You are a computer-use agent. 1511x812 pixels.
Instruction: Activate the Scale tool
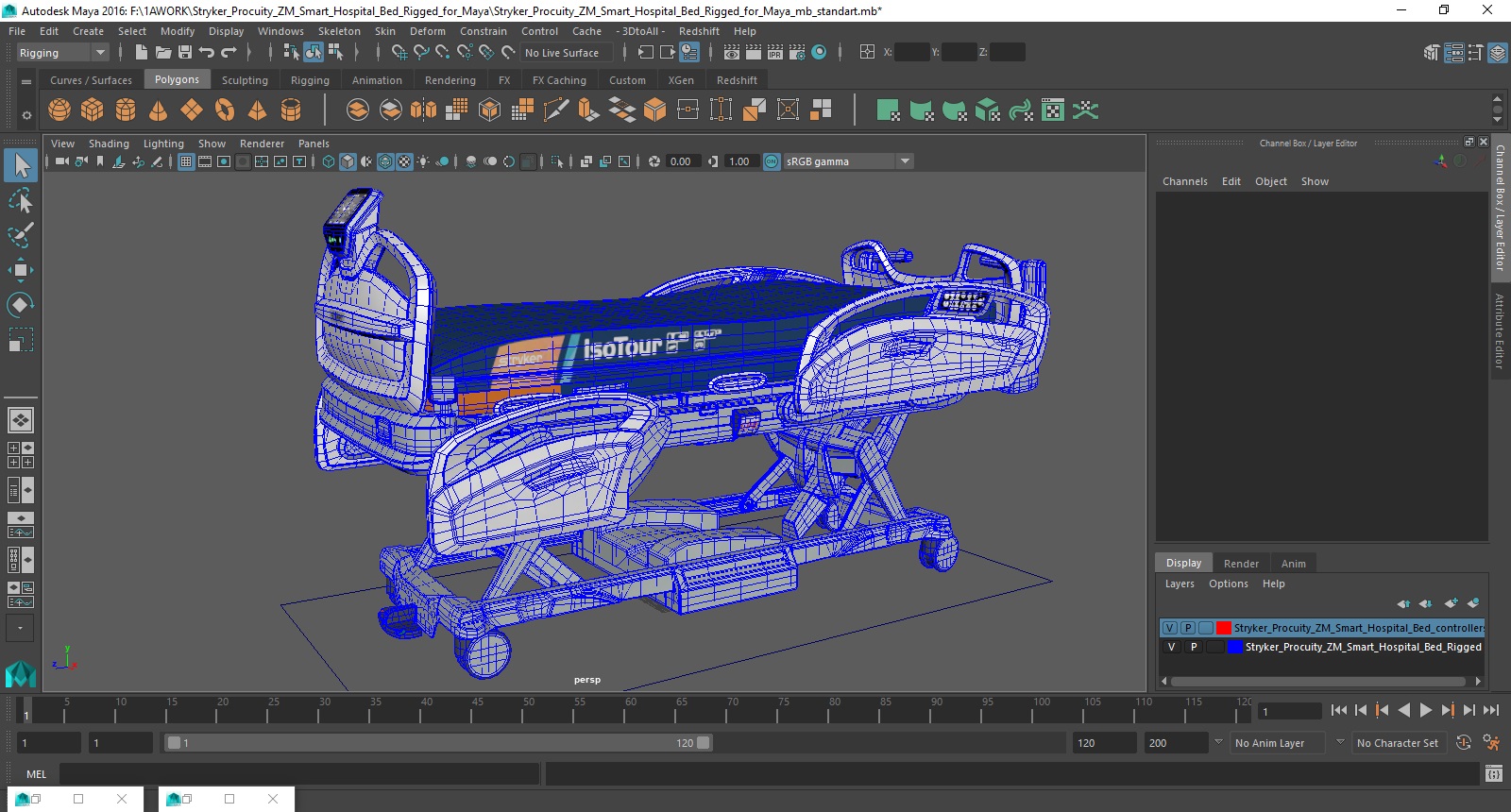coord(21,340)
